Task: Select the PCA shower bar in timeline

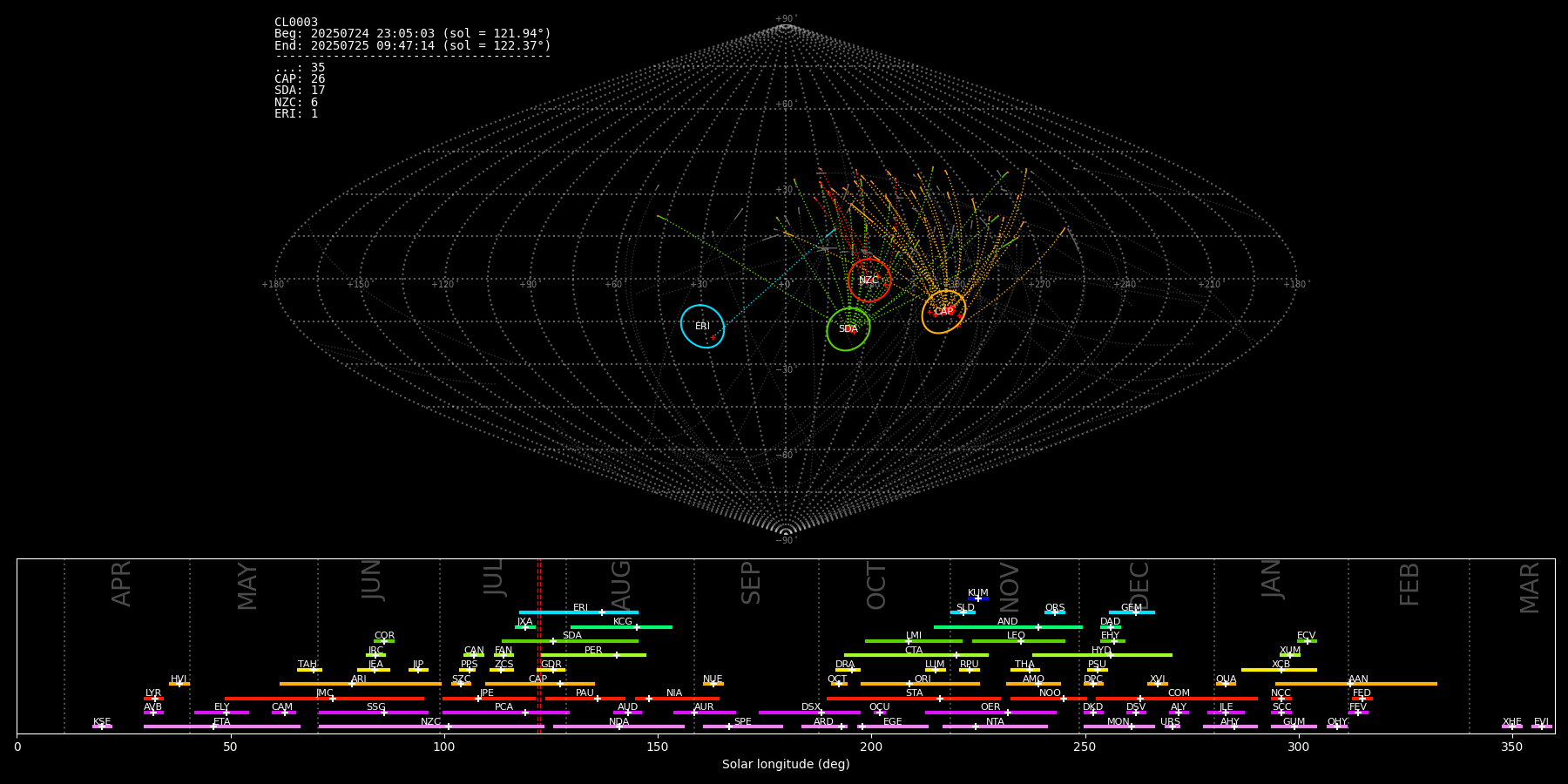Action: (x=505, y=713)
